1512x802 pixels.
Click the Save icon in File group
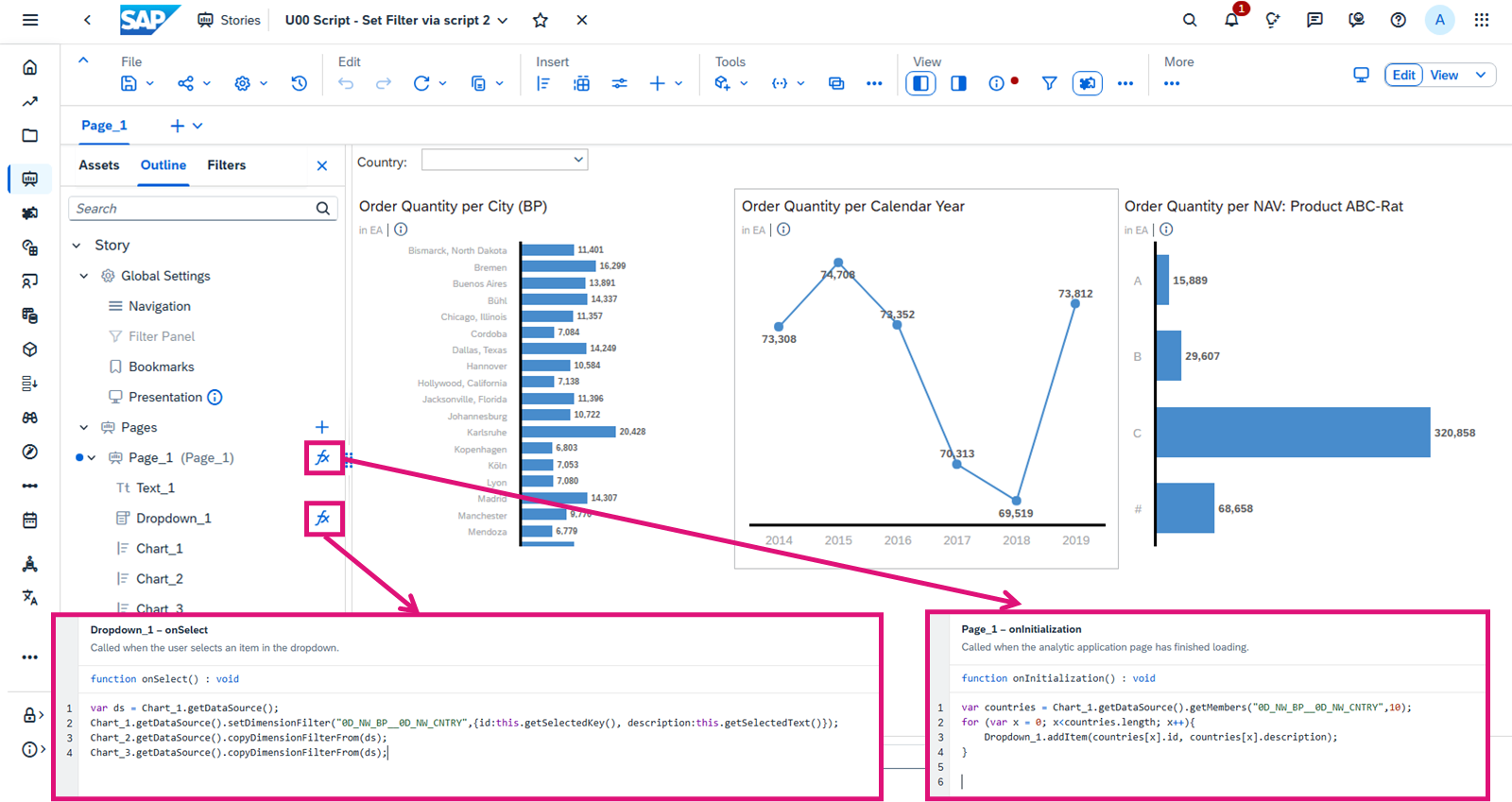click(x=129, y=83)
